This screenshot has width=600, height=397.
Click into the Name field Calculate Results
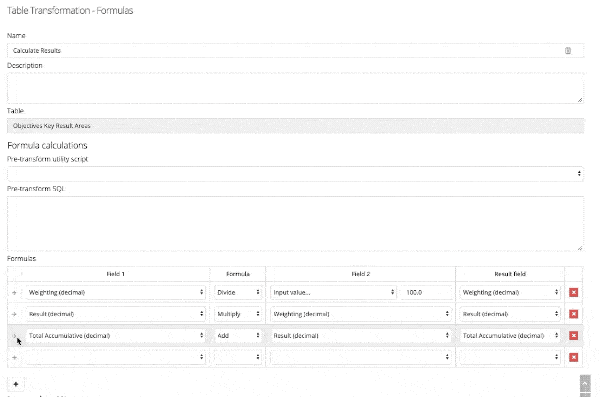click(295, 51)
